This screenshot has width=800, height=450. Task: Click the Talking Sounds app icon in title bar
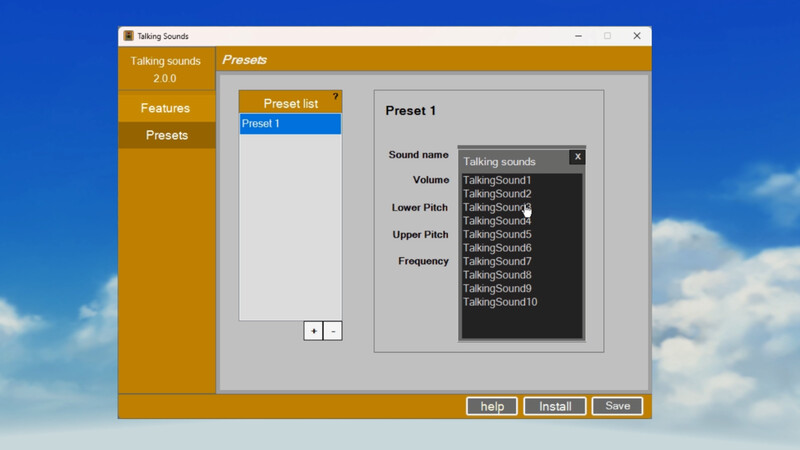point(129,36)
